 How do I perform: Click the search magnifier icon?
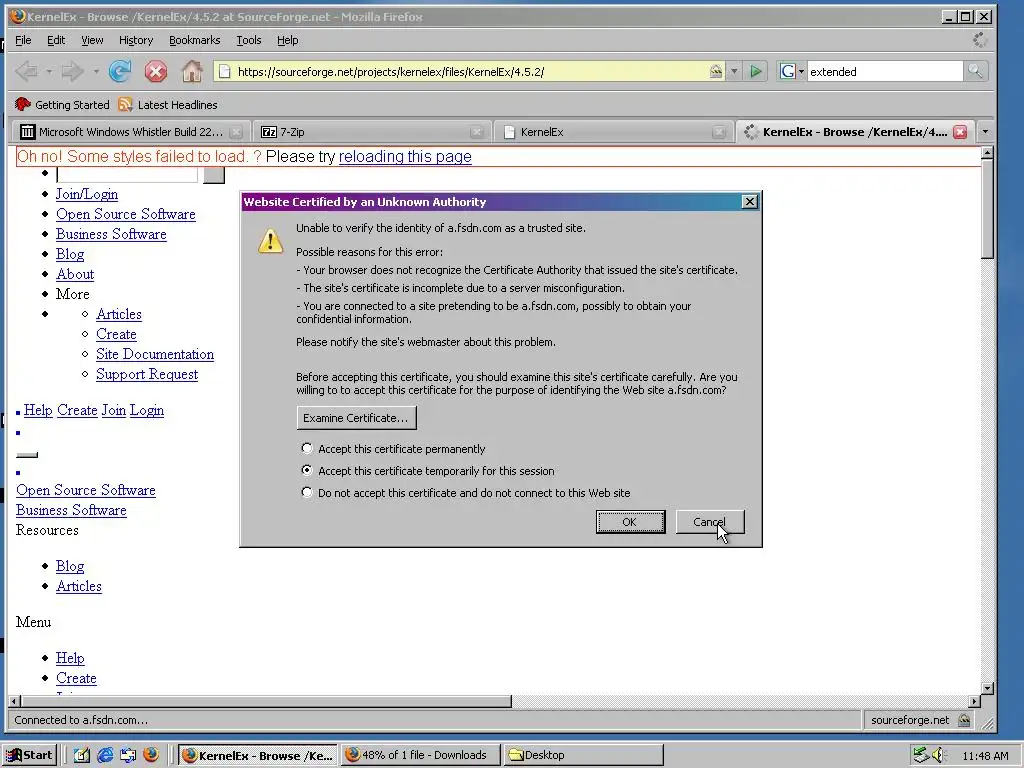975,71
